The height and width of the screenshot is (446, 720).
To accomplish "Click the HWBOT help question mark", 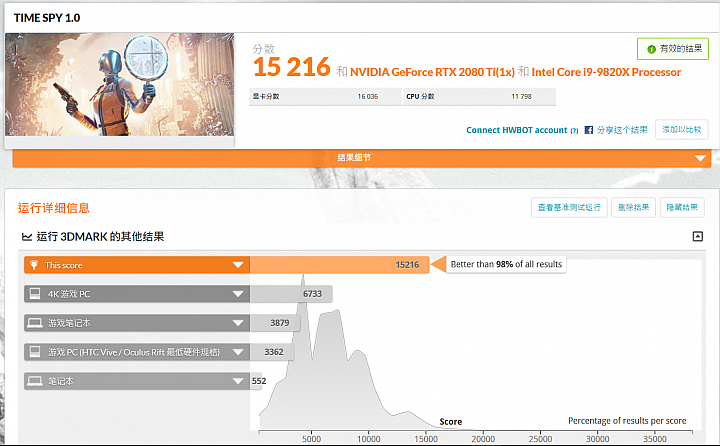I will click(x=574, y=131).
